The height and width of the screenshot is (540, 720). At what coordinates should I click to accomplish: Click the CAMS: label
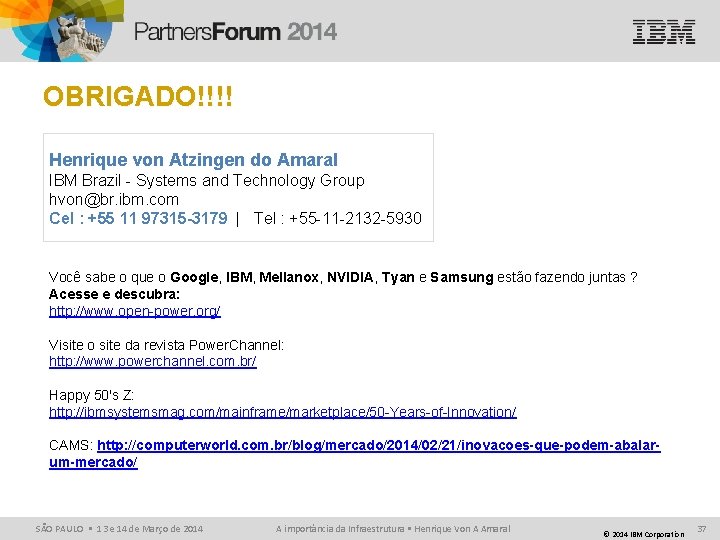[x=71, y=445]
